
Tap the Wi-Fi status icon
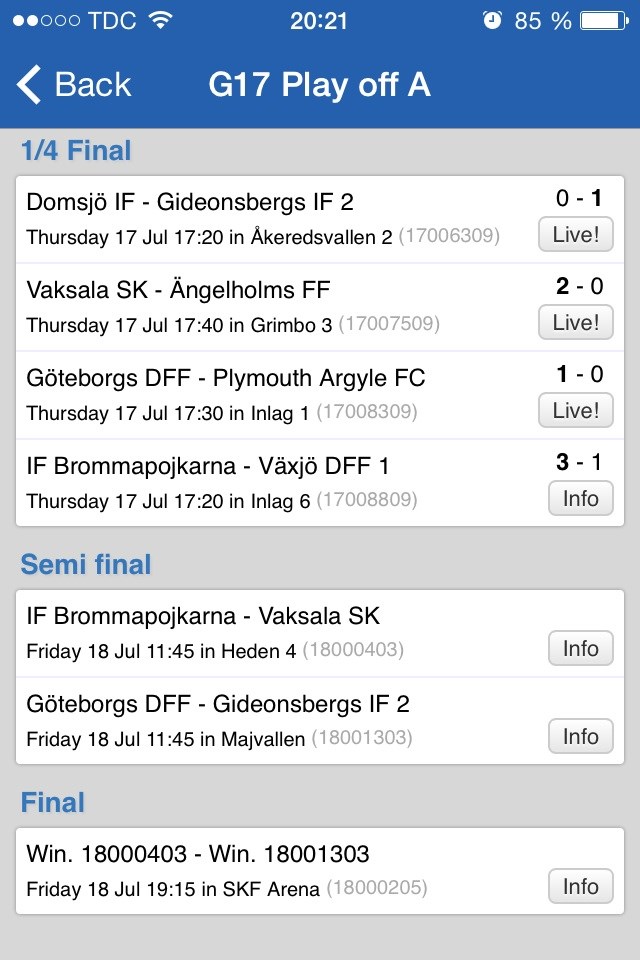tap(160, 20)
